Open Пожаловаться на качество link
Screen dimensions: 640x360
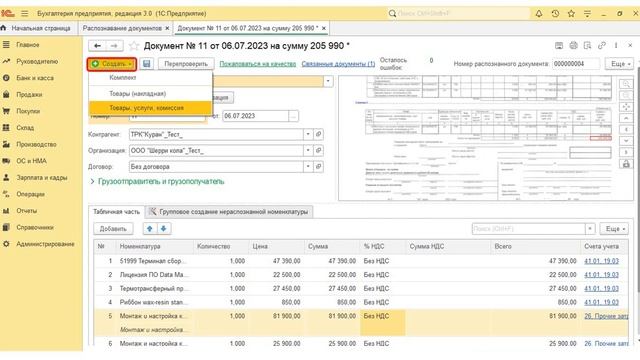coord(258,64)
